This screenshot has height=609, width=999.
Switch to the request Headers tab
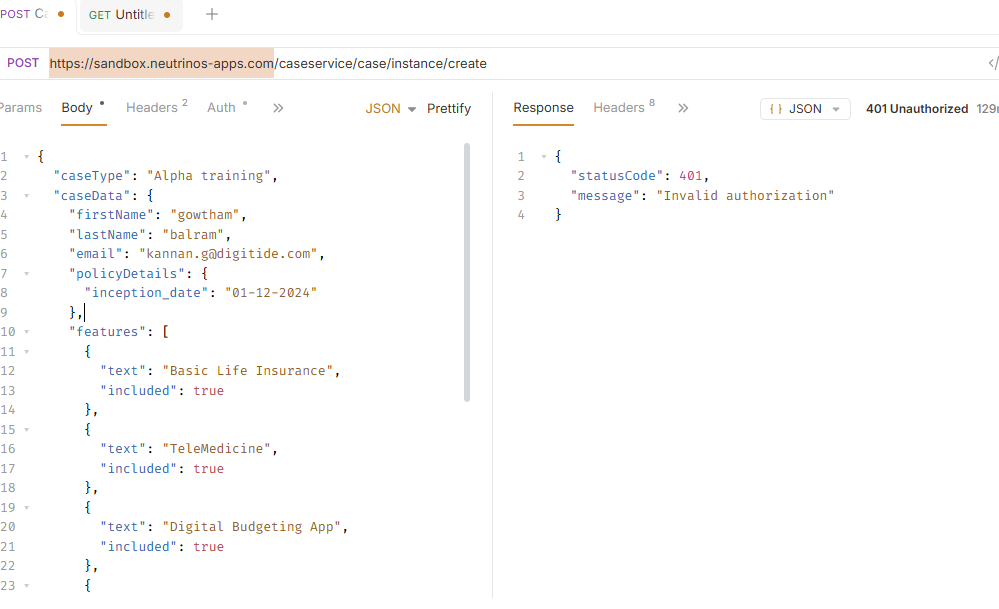[156, 108]
